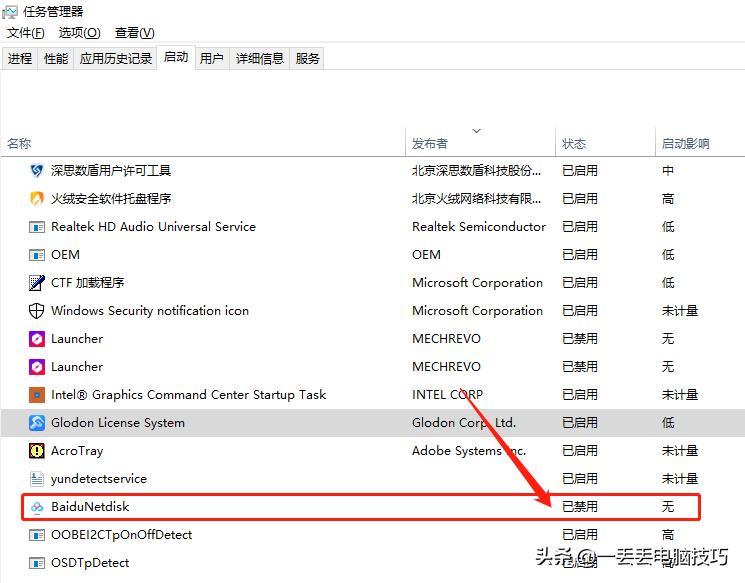Select Intel Graphics Command Center Startup Task name

click(188, 395)
